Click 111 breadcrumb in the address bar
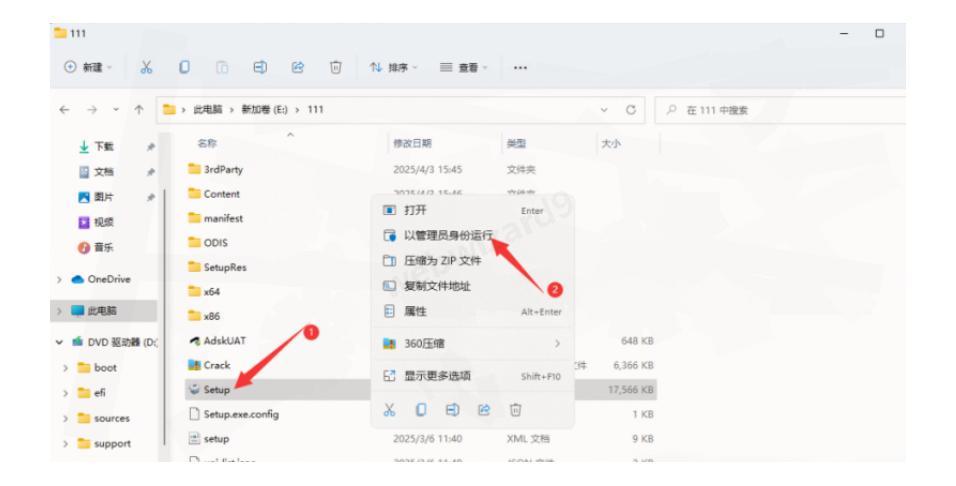Viewport: 956px width, 486px height. tap(315, 110)
